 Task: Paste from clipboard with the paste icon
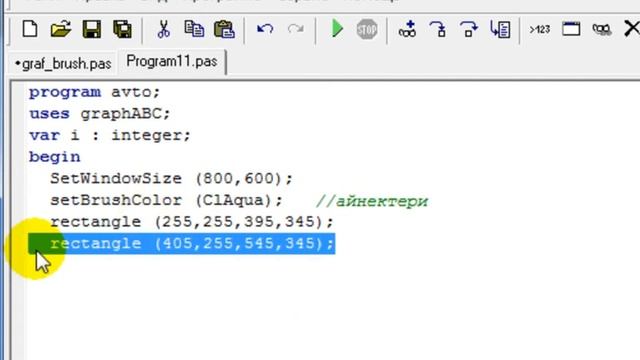[224, 29]
